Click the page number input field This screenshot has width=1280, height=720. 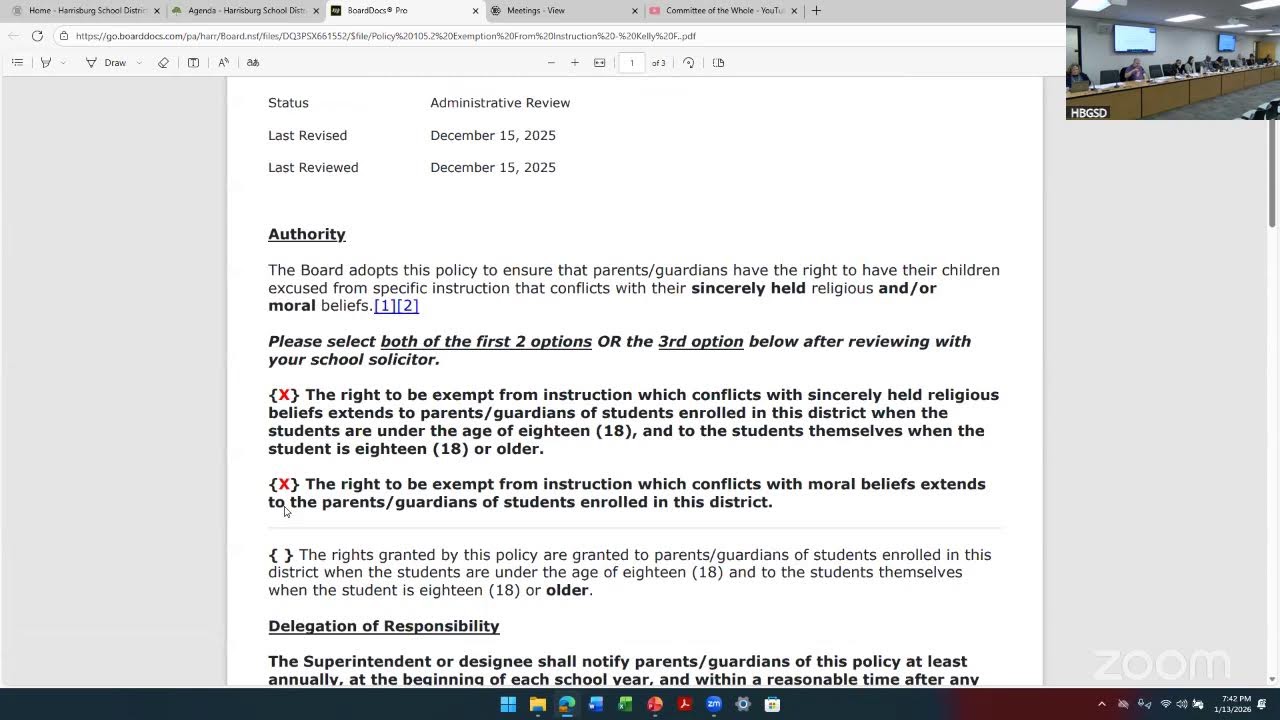click(x=632, y=62)
